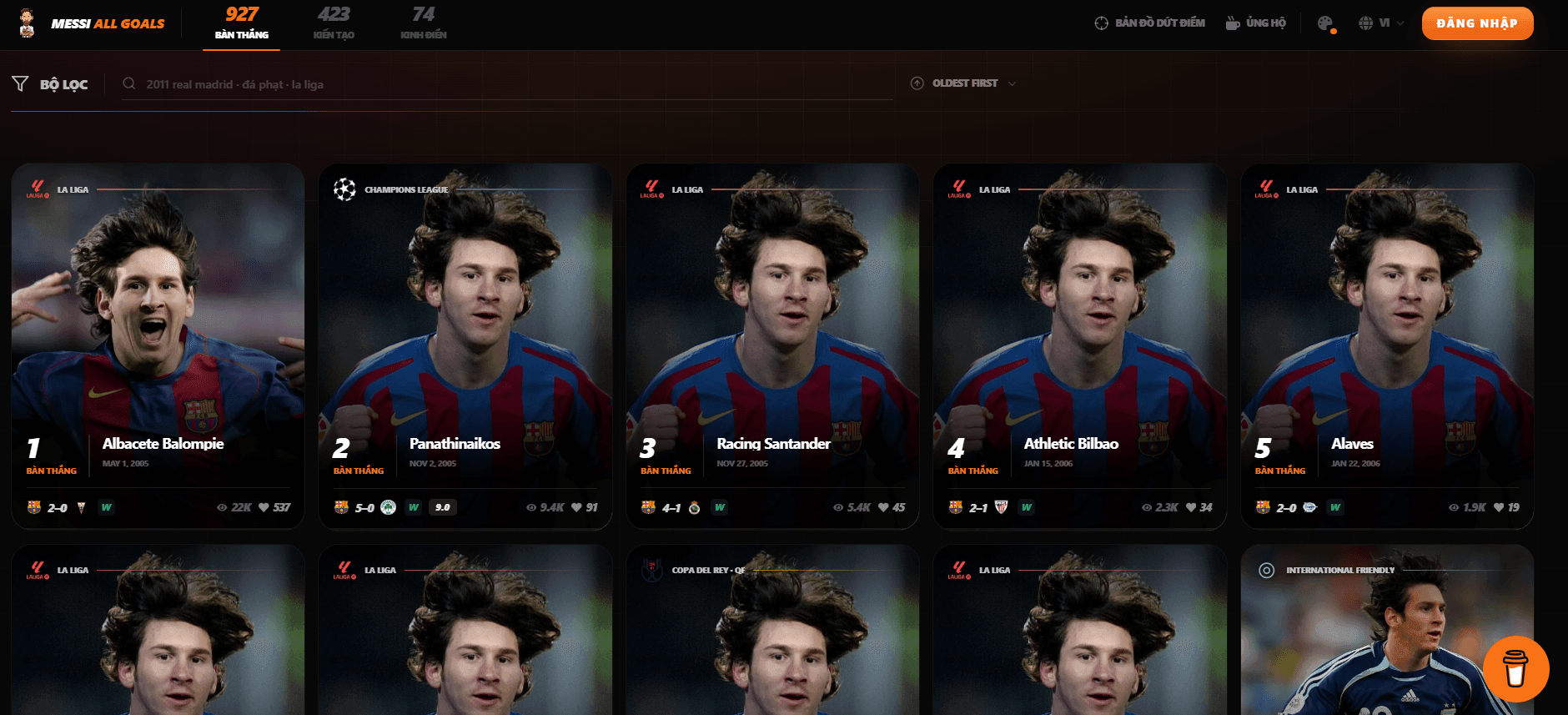Screen dimensions: 1568x715
Task: Open the 927 Bàn Thắng tab
Action: (242, 23)
